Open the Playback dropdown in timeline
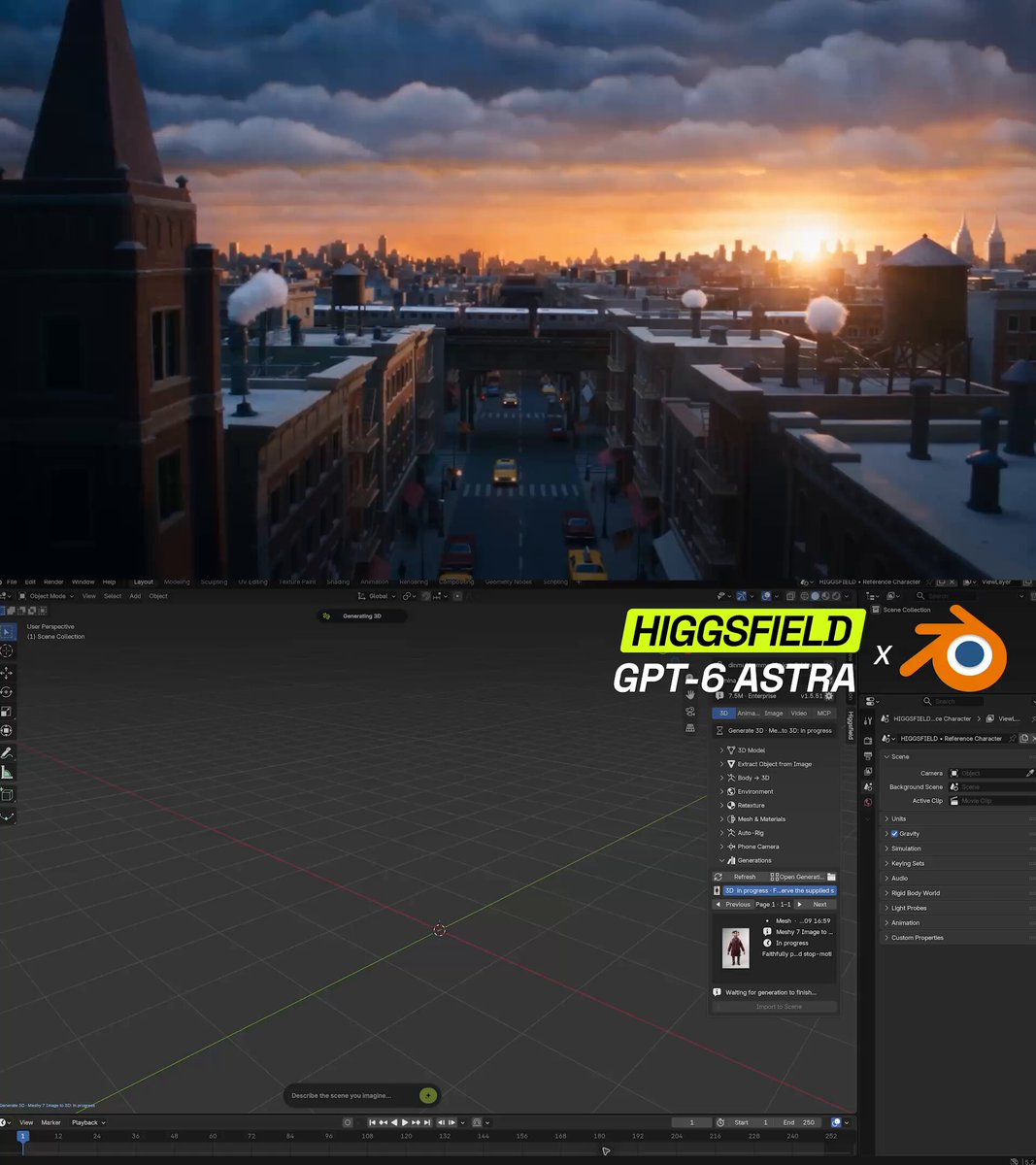 click(x=88, y=1122)
